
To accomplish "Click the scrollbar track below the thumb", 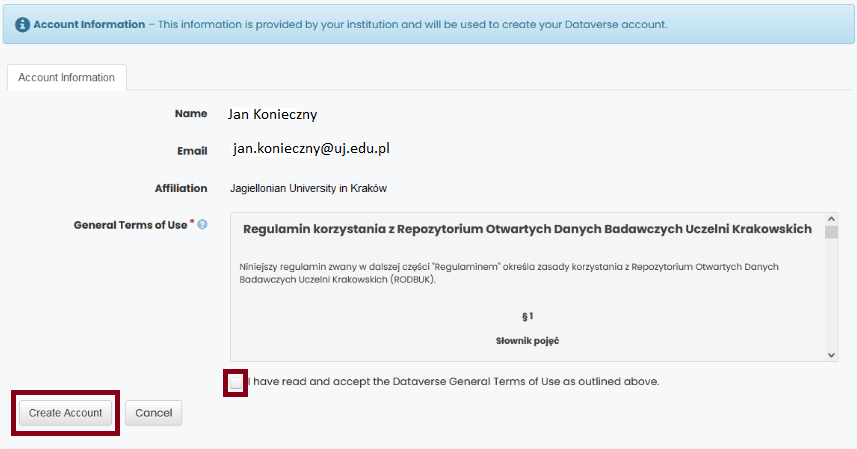I will click(x=831, y=295).
